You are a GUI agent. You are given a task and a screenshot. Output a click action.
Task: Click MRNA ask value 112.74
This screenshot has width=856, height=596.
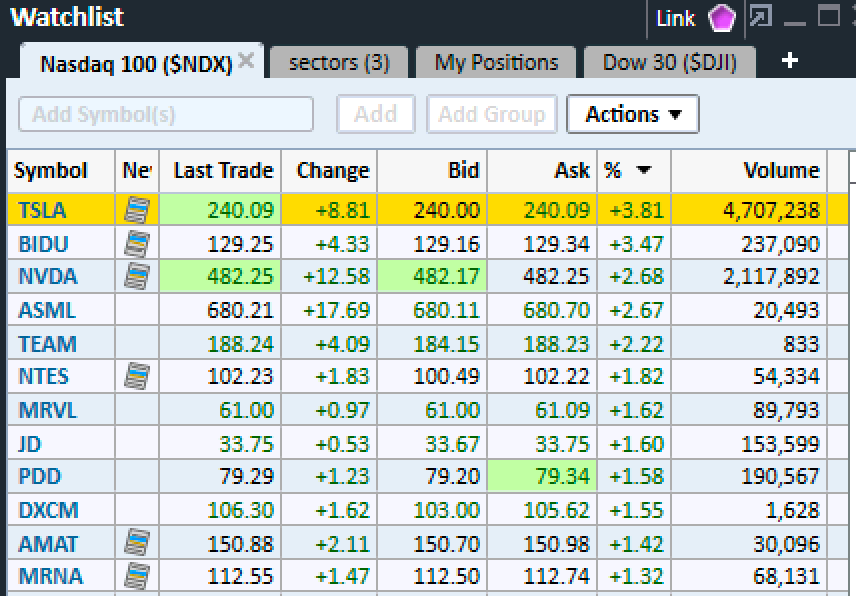[x=556, y=576]
